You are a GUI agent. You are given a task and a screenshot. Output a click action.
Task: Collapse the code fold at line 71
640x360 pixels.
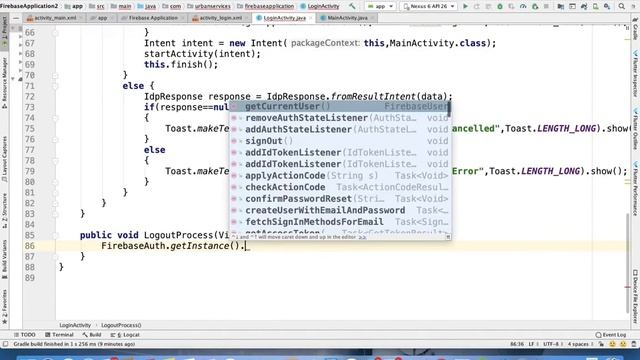(55, 86)
